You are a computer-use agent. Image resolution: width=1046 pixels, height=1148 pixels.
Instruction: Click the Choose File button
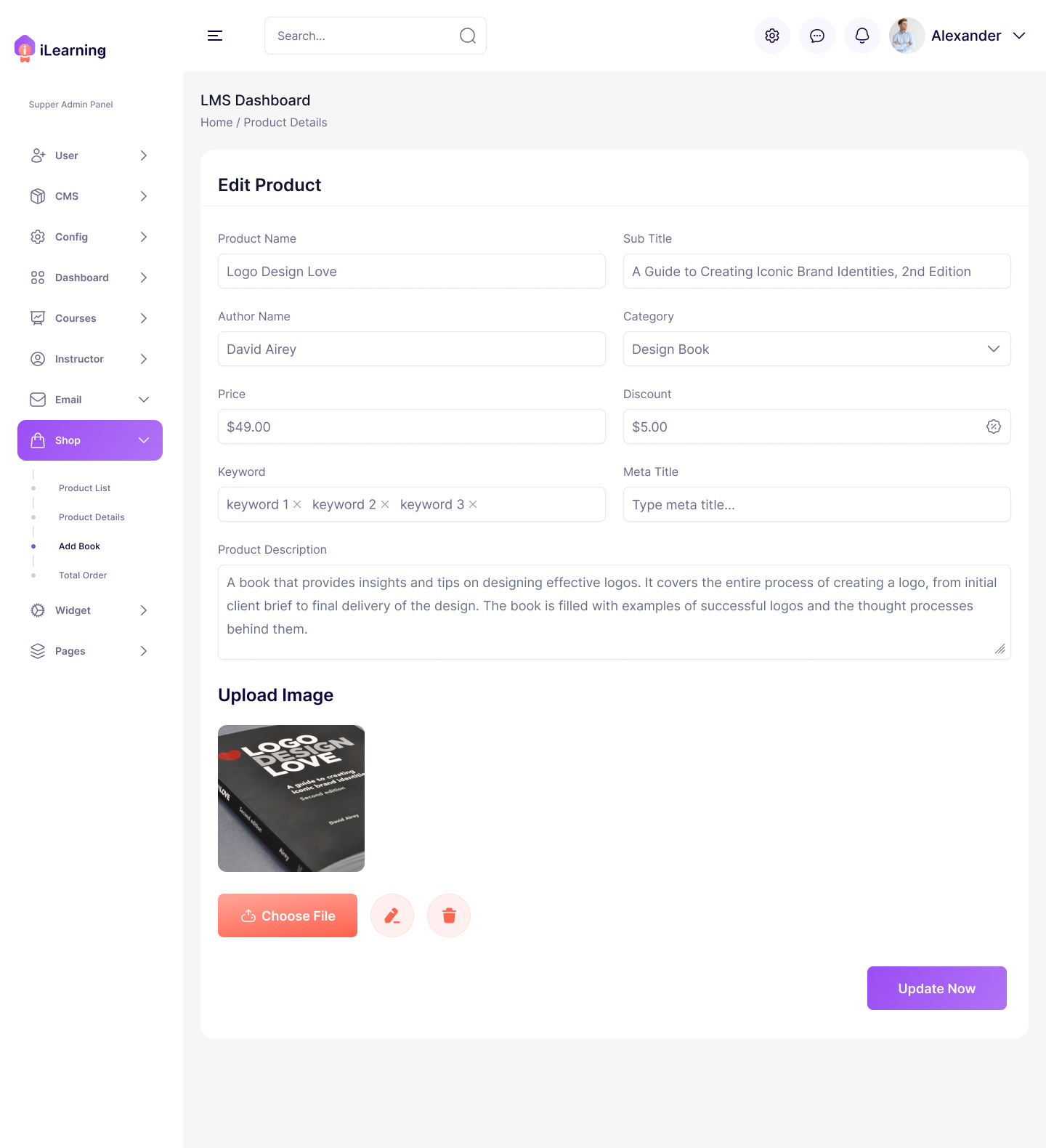288,915
